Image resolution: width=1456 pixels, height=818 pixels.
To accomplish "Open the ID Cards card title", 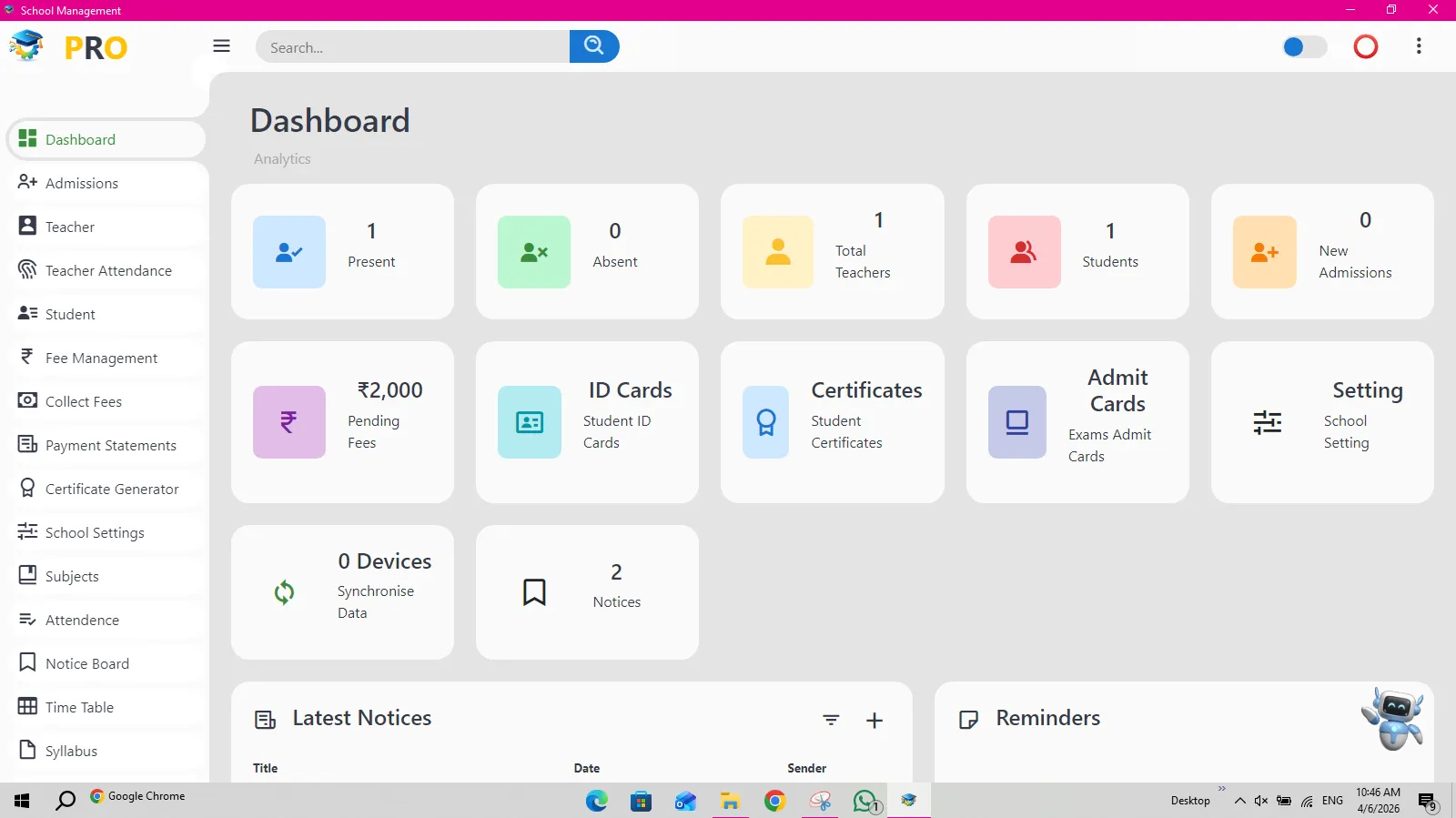I will pyautogui.click(x=630, y=390).
